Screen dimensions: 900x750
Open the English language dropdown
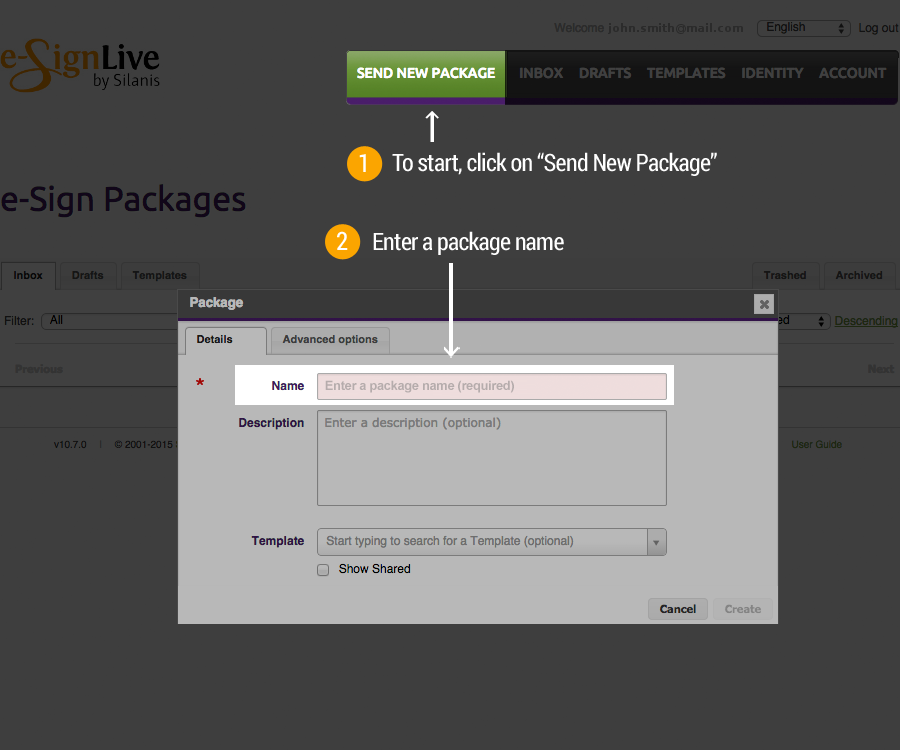coord(803,28)
